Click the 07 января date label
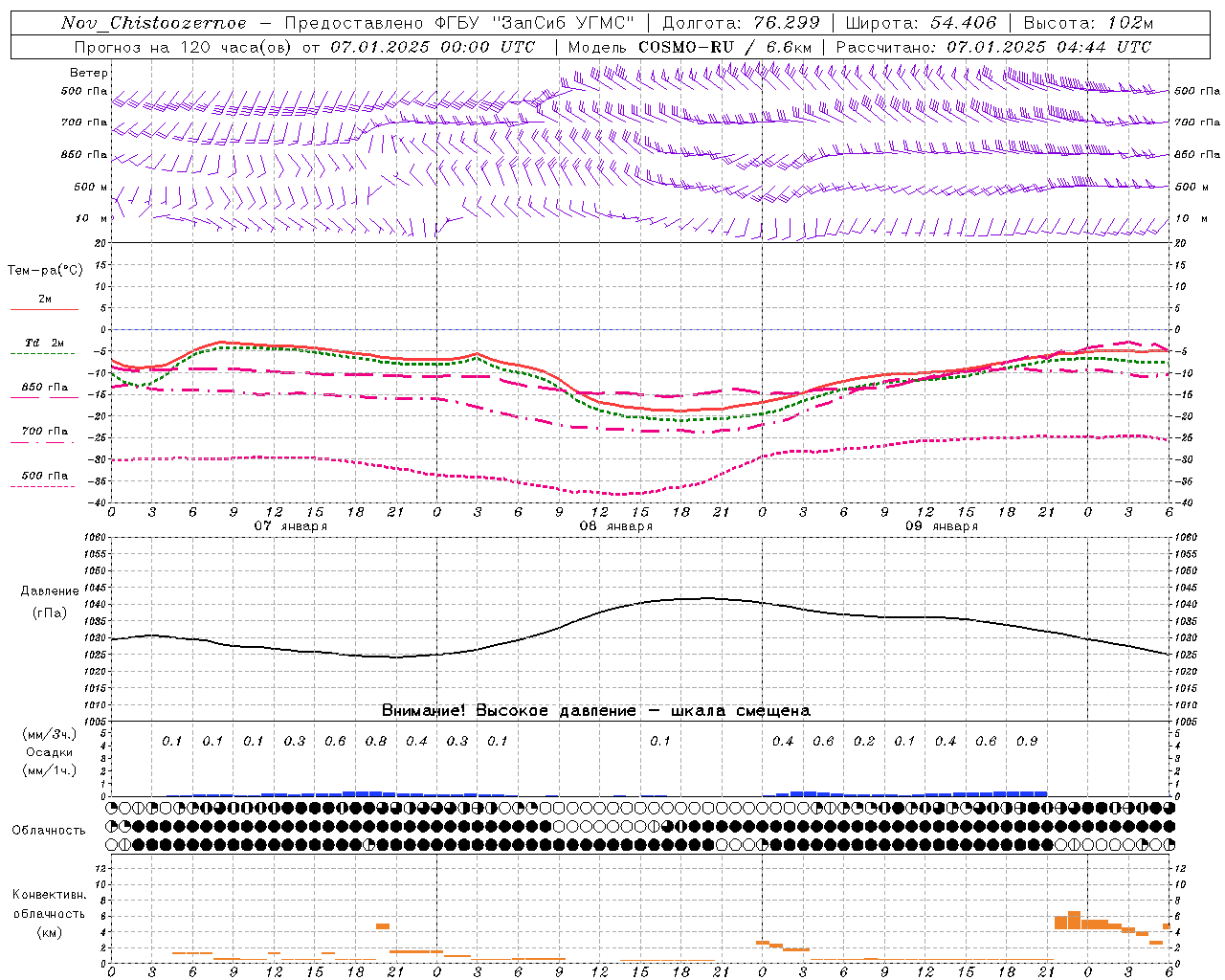 pyautogui.click(x=290, y=526)
